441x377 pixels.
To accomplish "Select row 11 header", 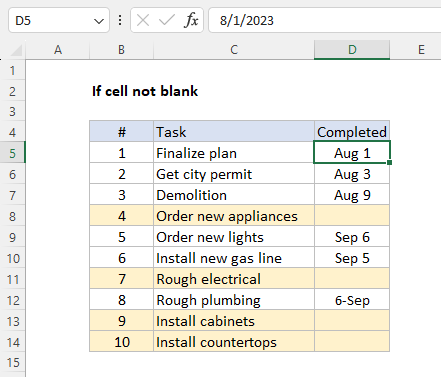I will (13, 279).
